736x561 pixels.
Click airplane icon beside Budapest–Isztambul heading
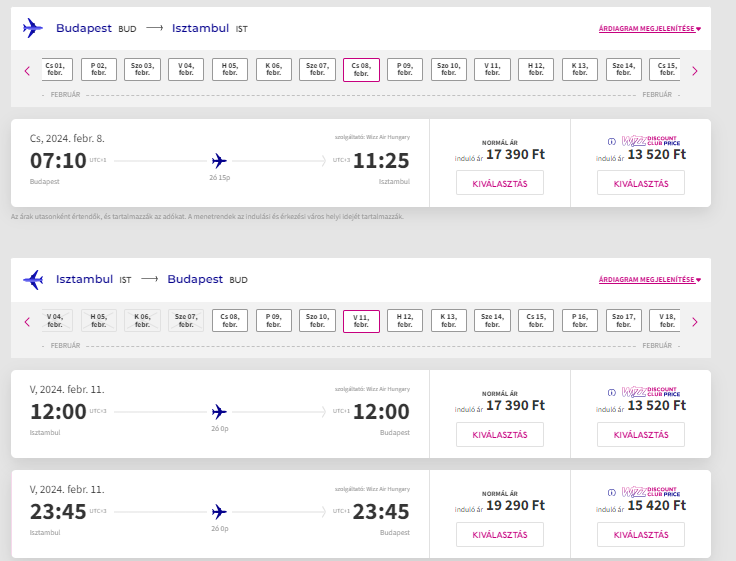click(x=33, y=28)
